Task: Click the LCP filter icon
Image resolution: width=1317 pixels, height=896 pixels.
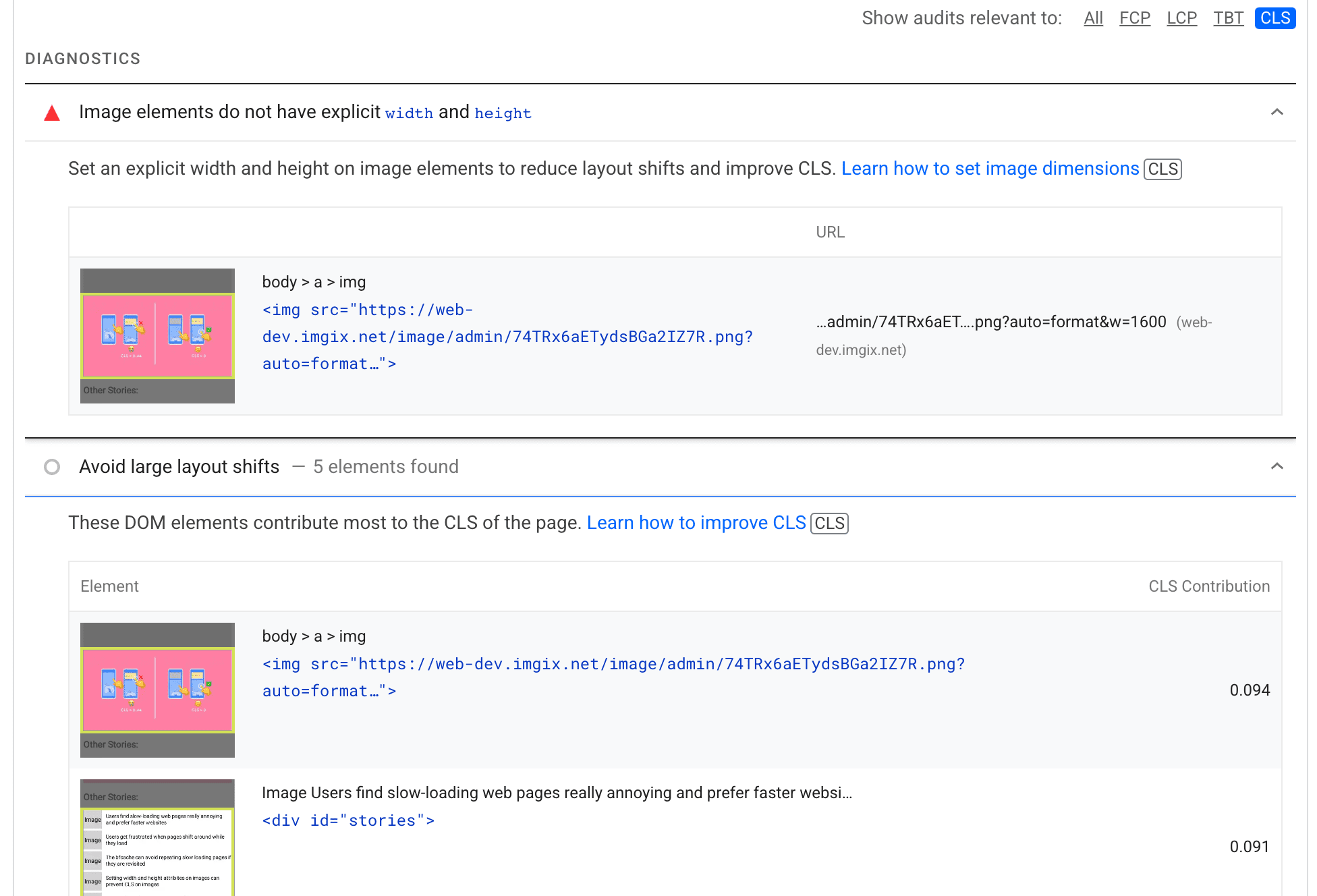Action: click(1181, 16)
